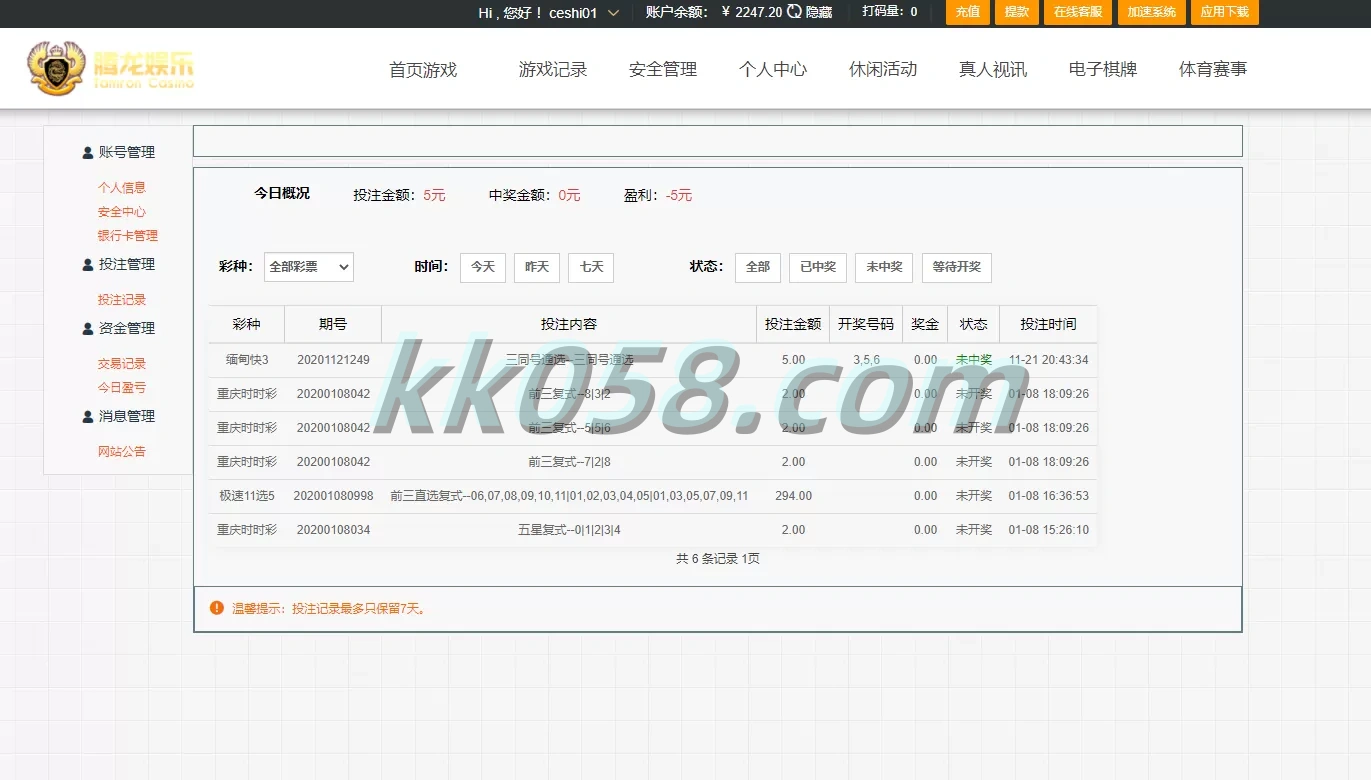Open 交易记录 in sidebar
Image resolution: width=1371 pixels, height=780 pixels.
point(122,364)
